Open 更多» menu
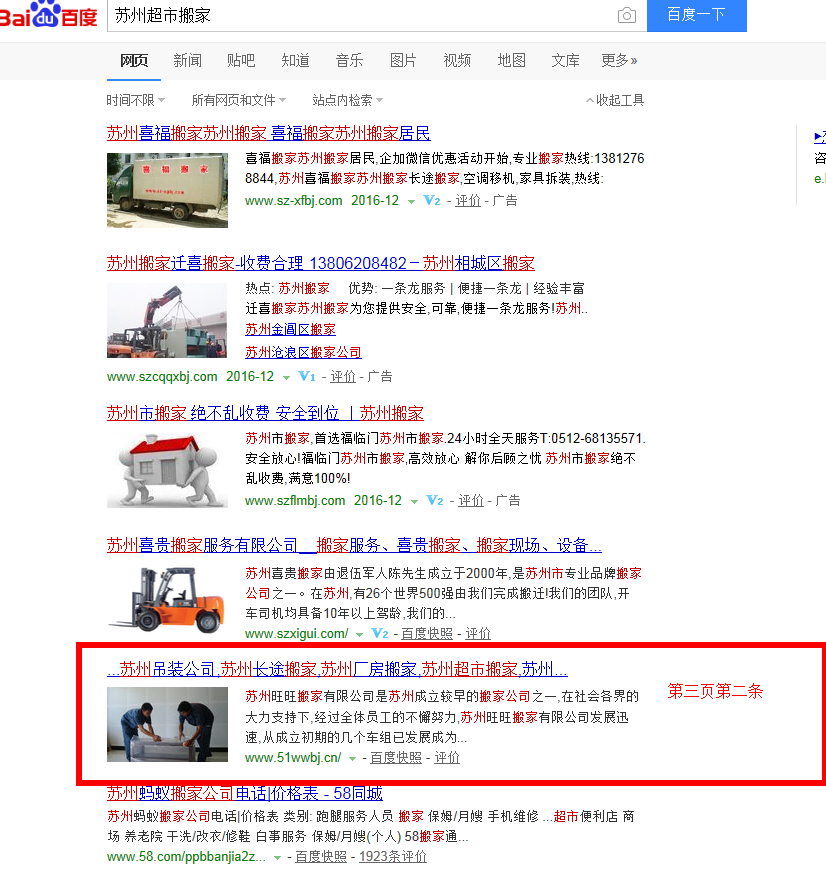This screenshot has width=826, height=885. (x=619, y=60)
